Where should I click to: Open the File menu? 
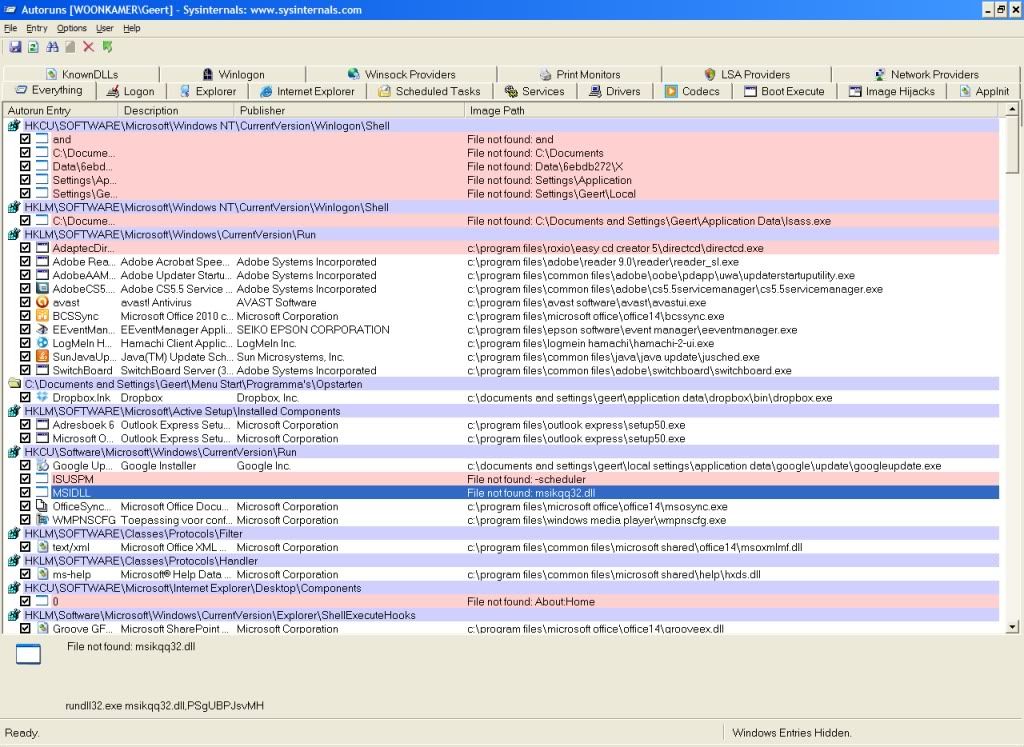tap(10, 28)
